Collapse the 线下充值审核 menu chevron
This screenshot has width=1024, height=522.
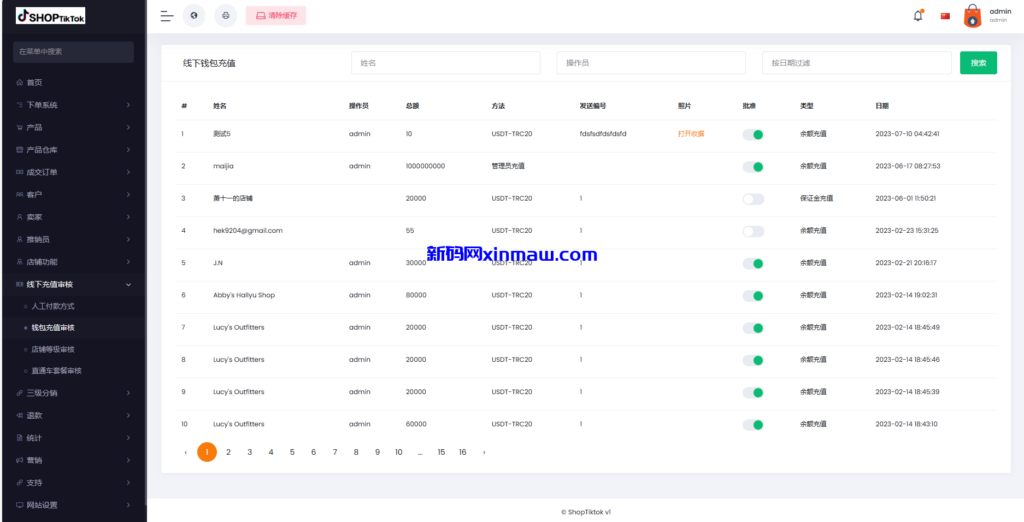(x=128, y=284)
